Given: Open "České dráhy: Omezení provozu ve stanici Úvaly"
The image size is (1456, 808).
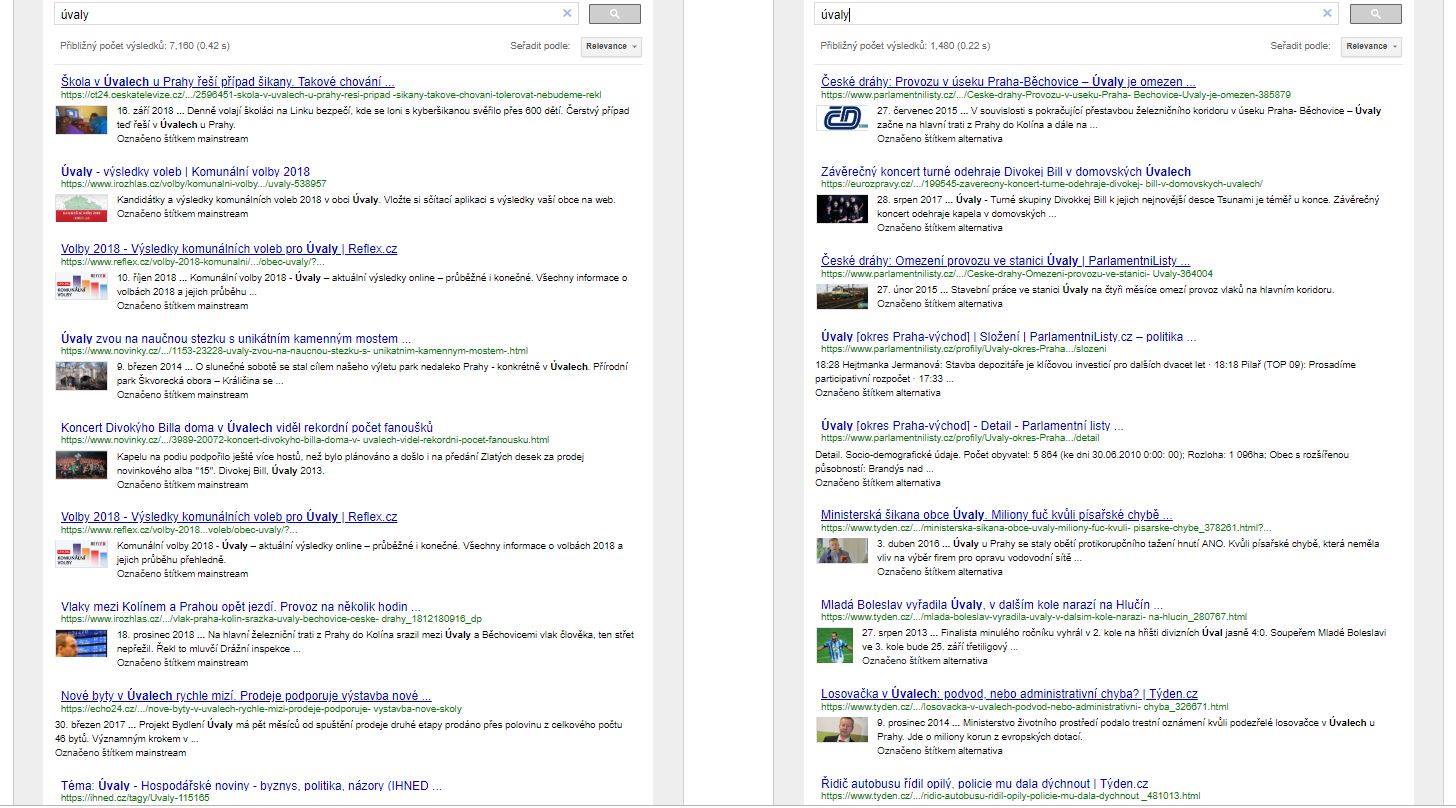Looking at the screenshot, I should 1005,261.
